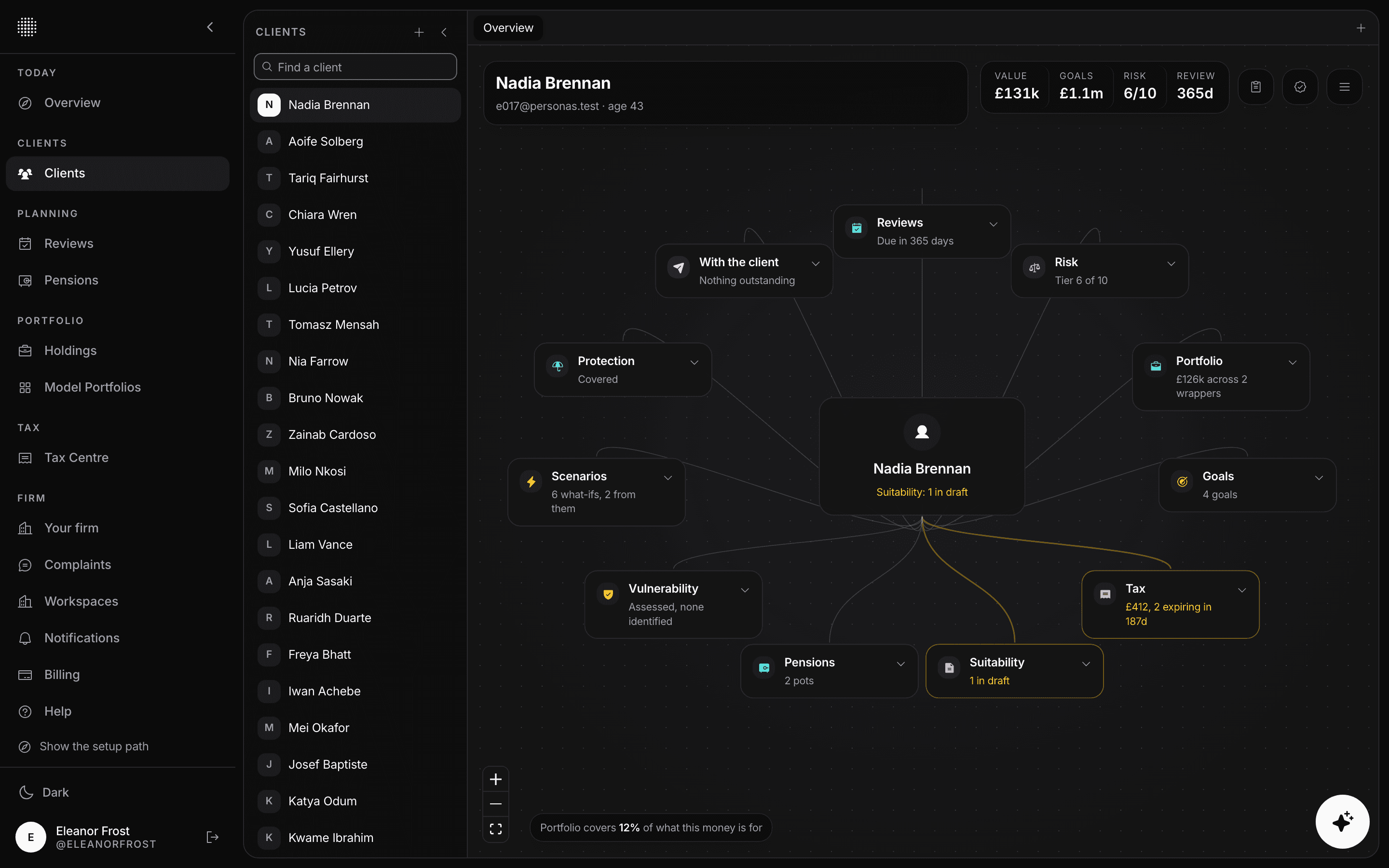Click the Protection umbrella icon
Viewport: 1389px width, 868px height.
[x=558, y=366]
